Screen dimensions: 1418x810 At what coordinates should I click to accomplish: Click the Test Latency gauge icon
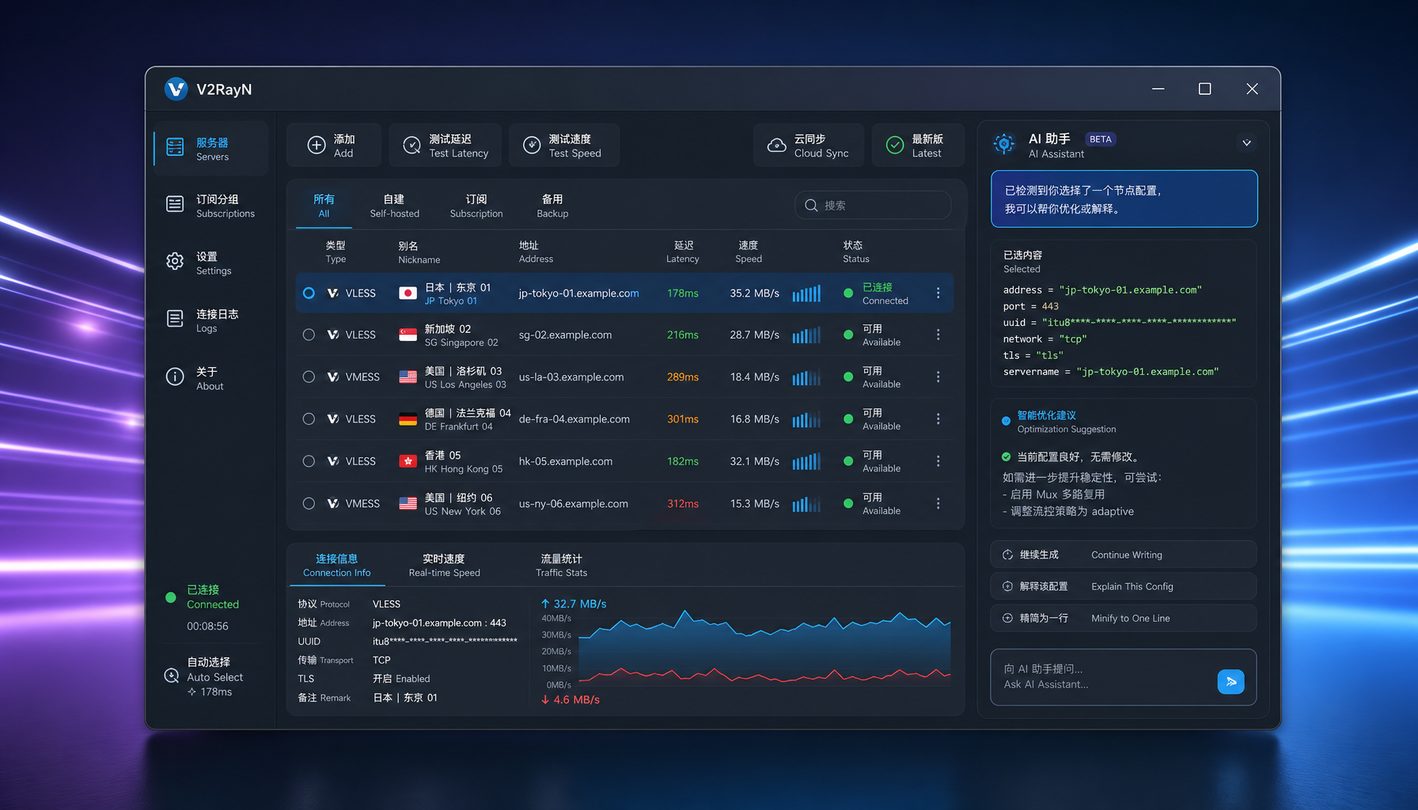pos(412,145)
